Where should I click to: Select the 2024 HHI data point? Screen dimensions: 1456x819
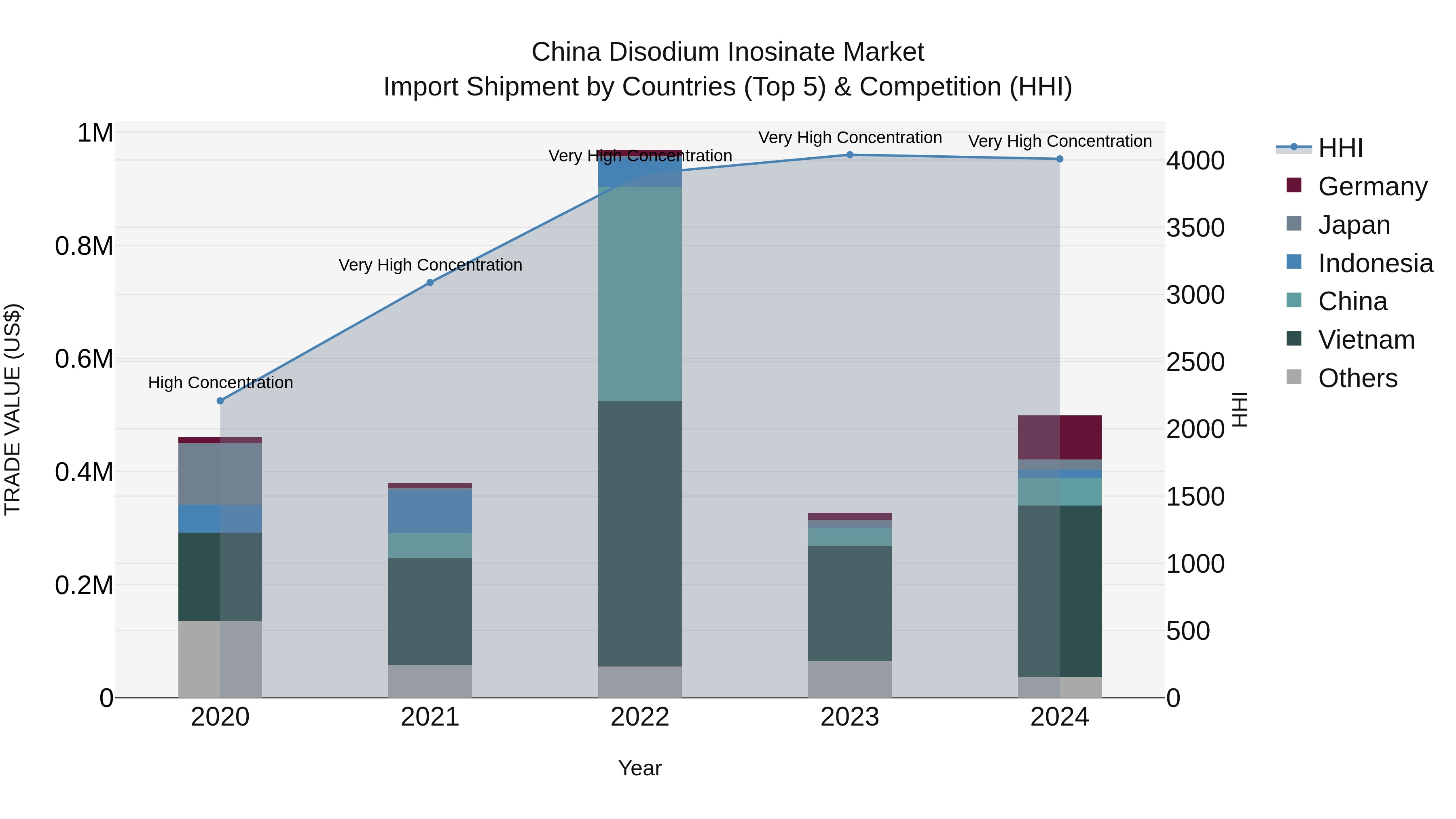pyautogui.click(x=1060, y=159)
